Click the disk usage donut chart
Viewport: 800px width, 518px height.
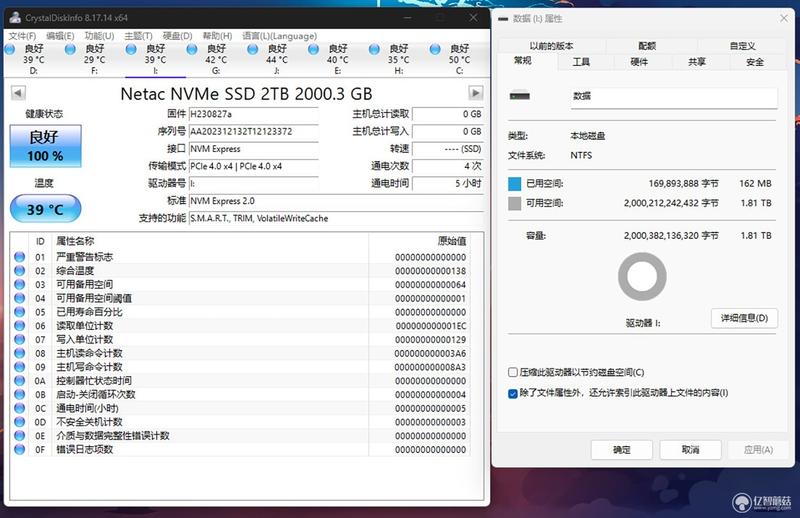pyautogui.click(x=642, y=277)
